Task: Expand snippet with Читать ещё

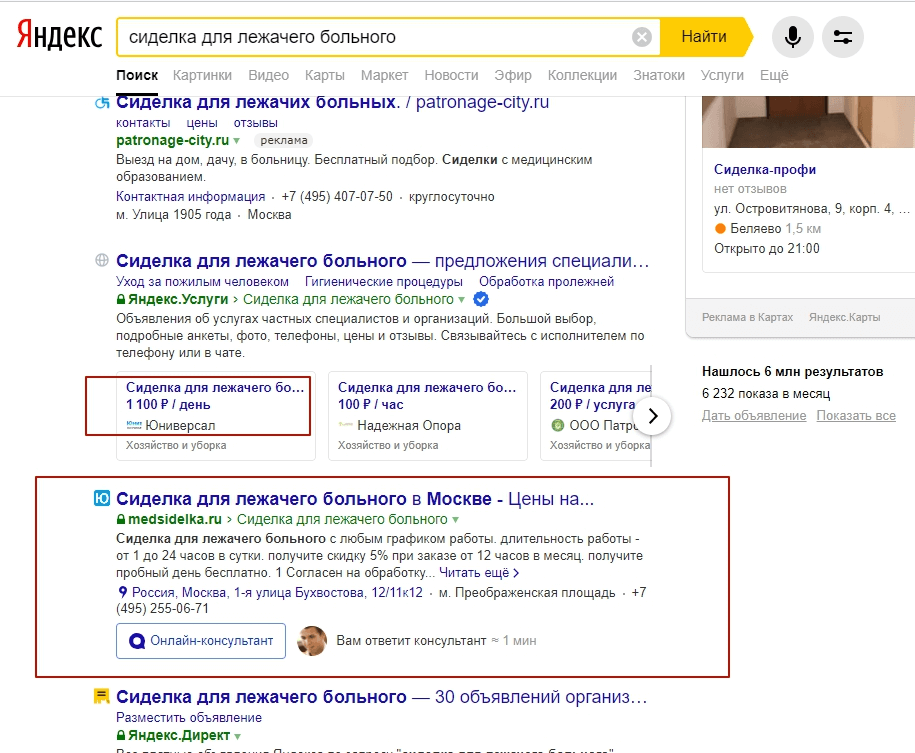Action: (479, 573)
